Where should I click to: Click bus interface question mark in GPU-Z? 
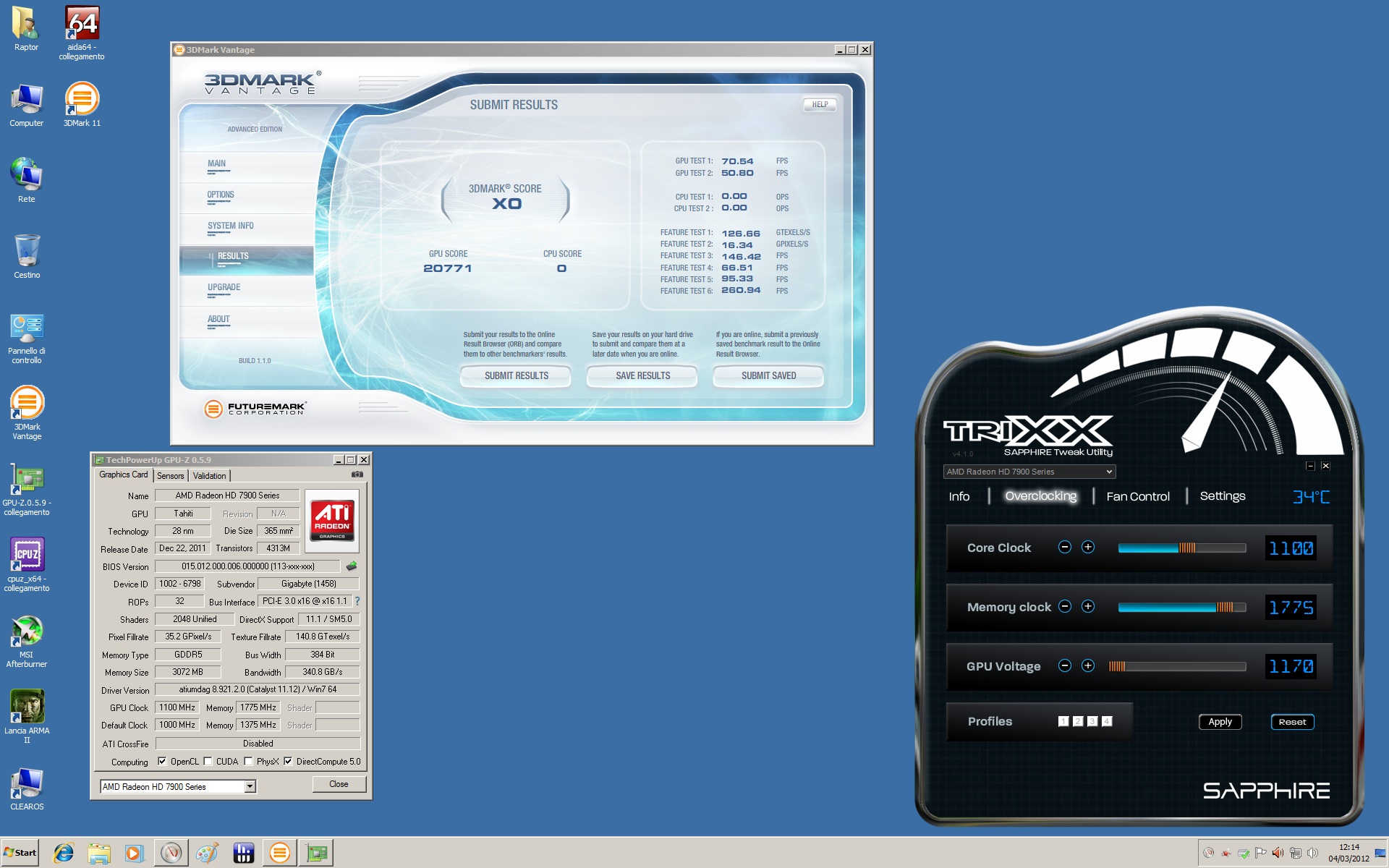(357, 601)
